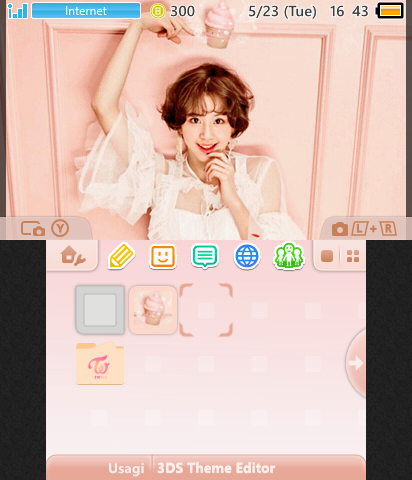Open Notifications speech bubble icon
412x480 pixels.
205,256
